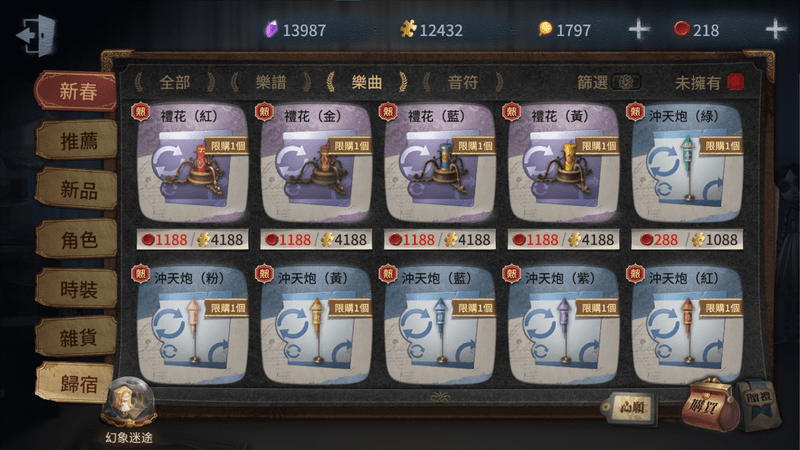The image size is (800, 450).
Task: Select the 沖天炮（綠）item card
Action: point(687,177)
